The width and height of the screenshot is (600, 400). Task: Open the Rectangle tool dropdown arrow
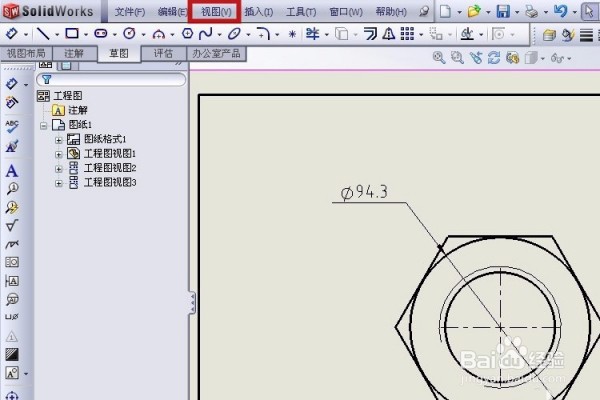[86, 34]
